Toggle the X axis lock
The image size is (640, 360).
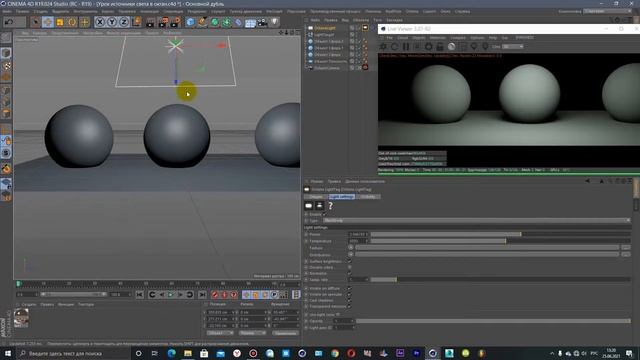coord(100,22)
